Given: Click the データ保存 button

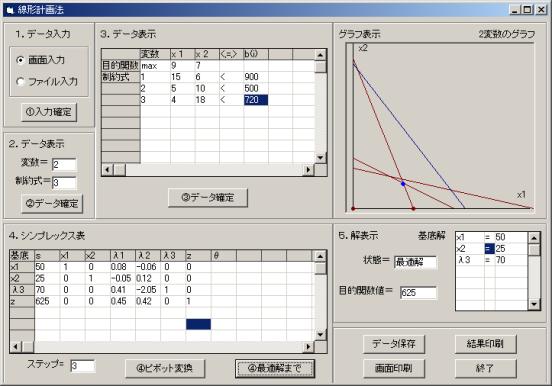Looking at the screenshot, I should tap(394, 344).
